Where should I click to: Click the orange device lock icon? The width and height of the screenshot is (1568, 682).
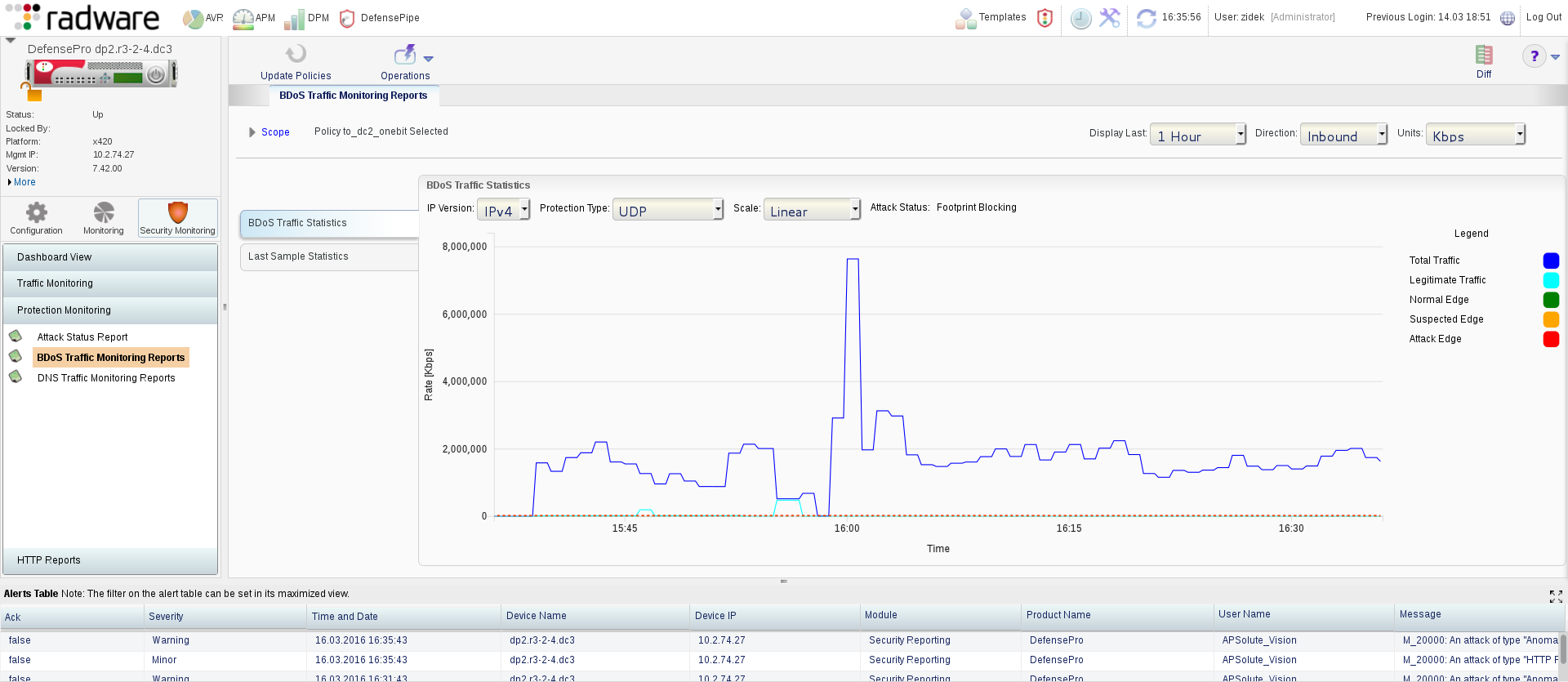(x=31, y=91)
